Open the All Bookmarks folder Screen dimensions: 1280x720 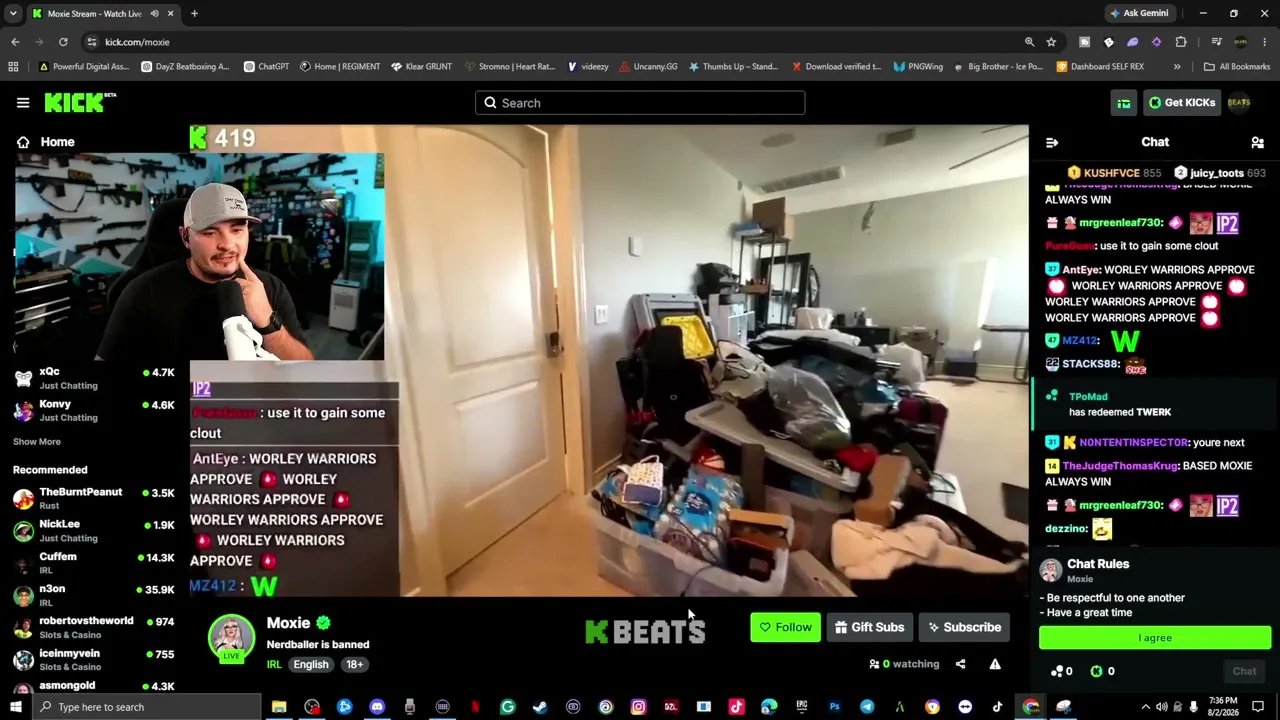coord(1237,67)
